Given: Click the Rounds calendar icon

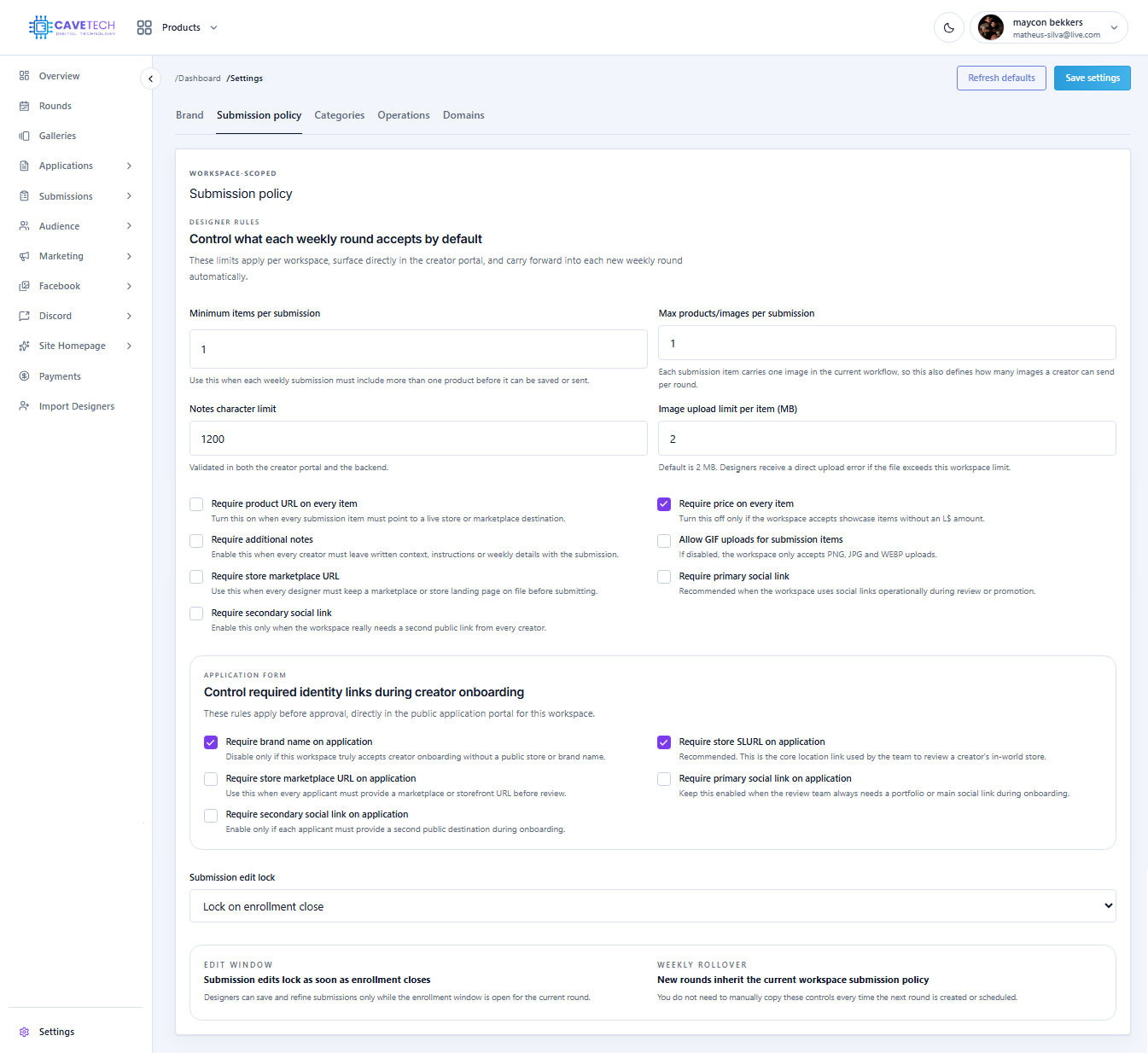Looking at the screenshot, I should click(24, 106).
